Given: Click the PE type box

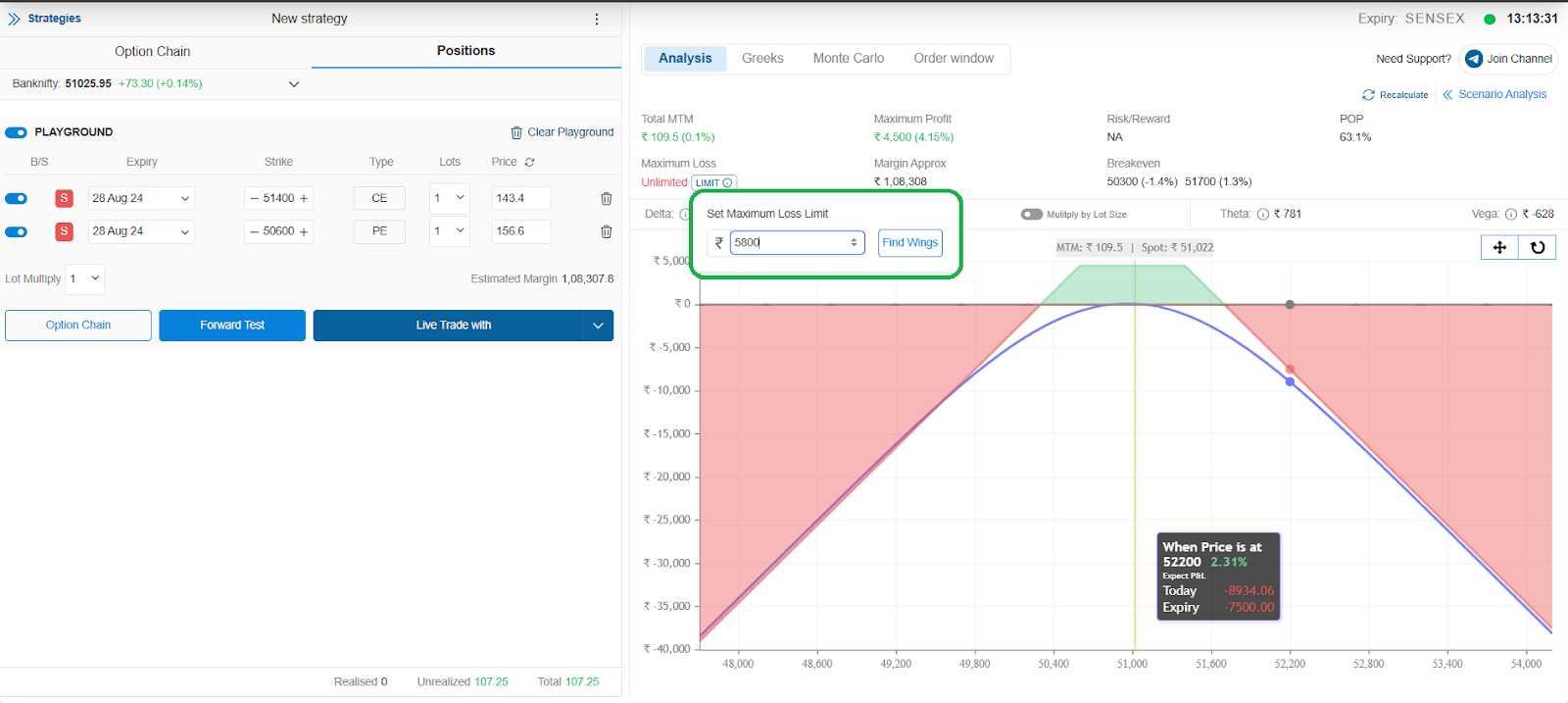Looking at the screenshot, I should tap(379, 231).
